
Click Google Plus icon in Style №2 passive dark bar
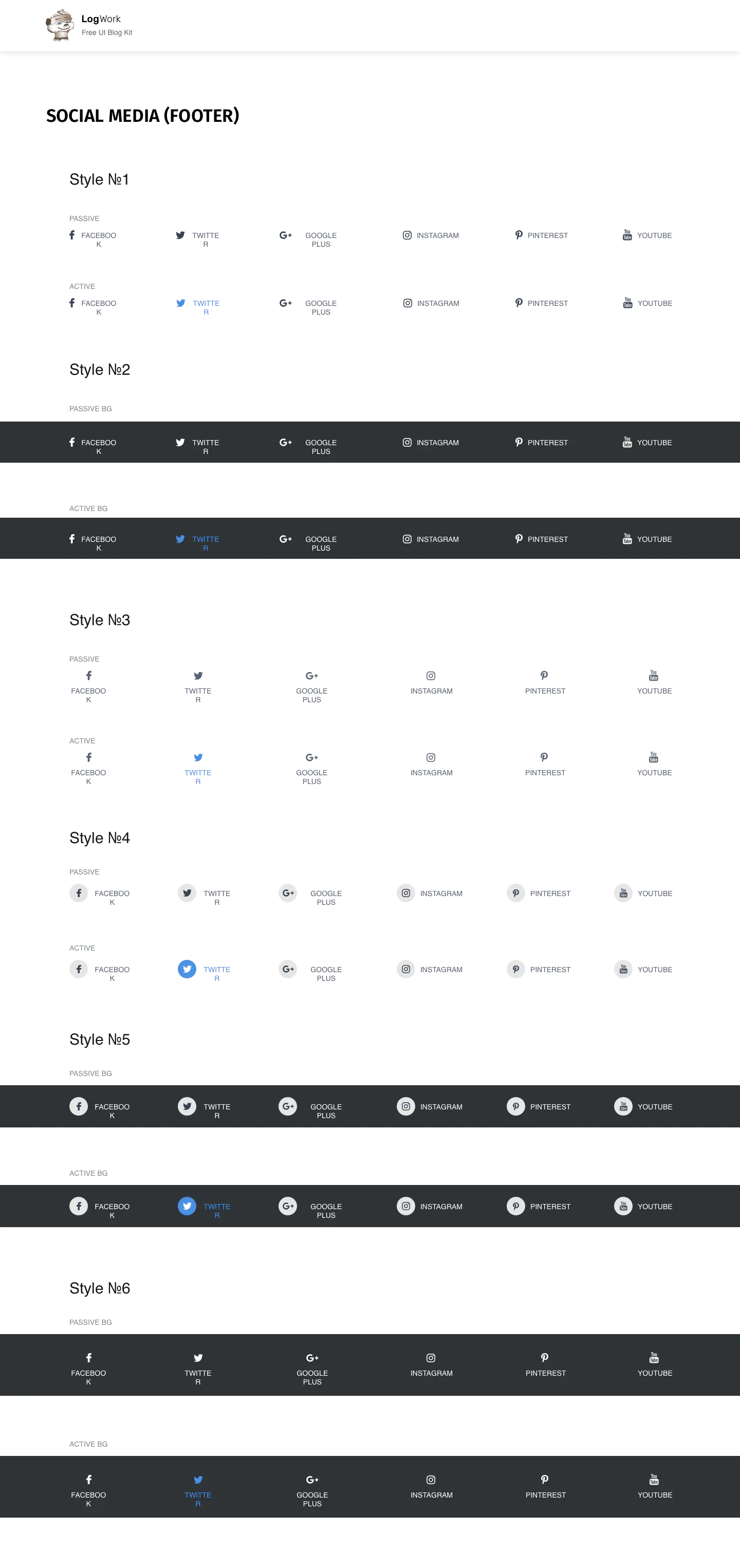tap(285, 443)
